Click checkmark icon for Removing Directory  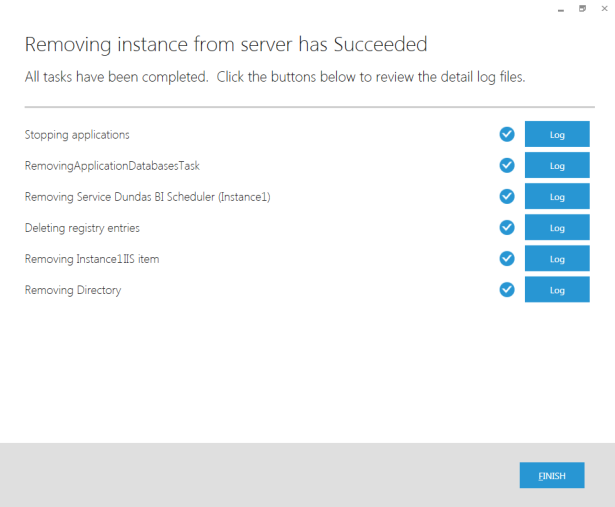click(507, 289)
